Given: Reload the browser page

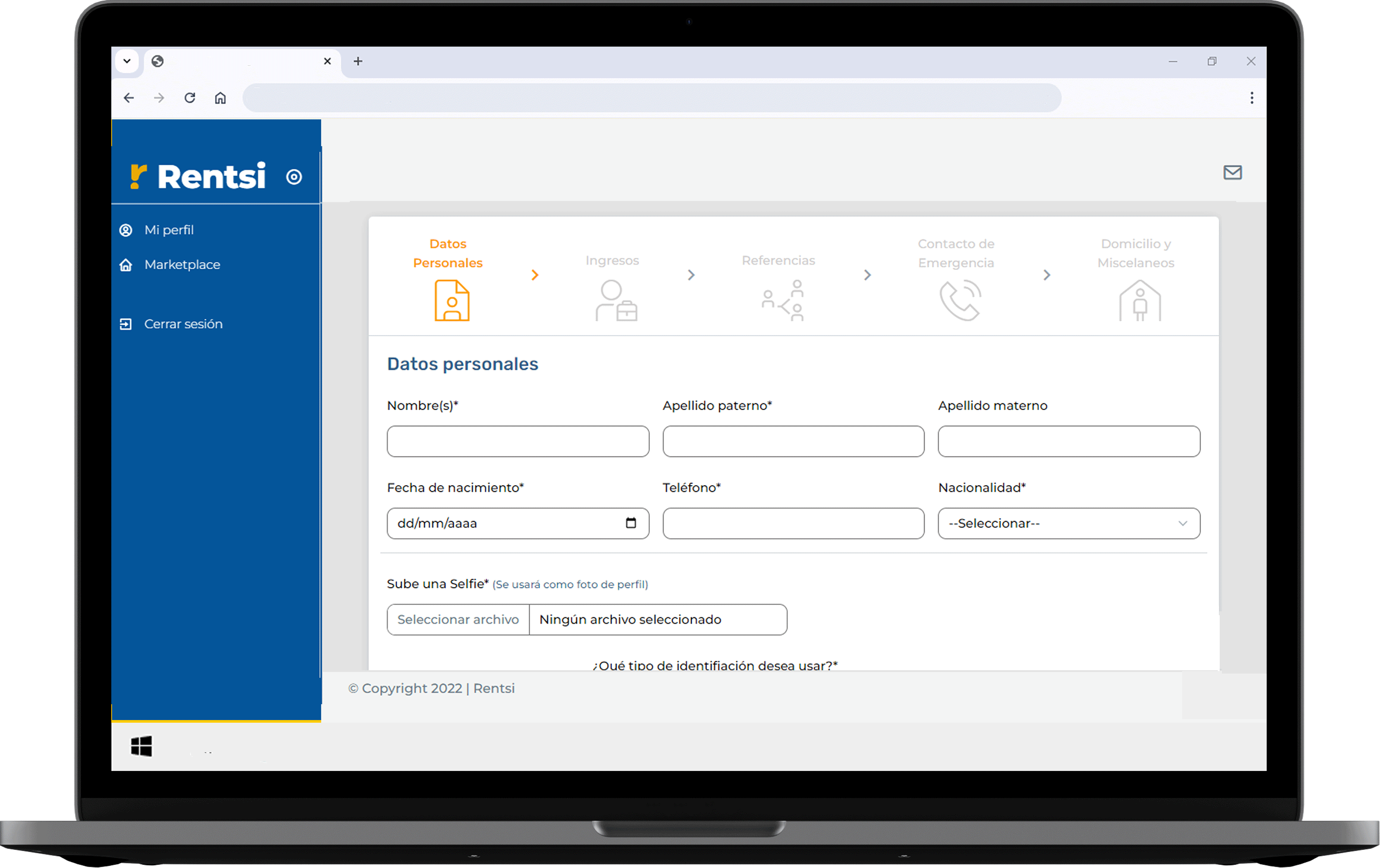Looking at the screenshot, I should pos(190,98).
